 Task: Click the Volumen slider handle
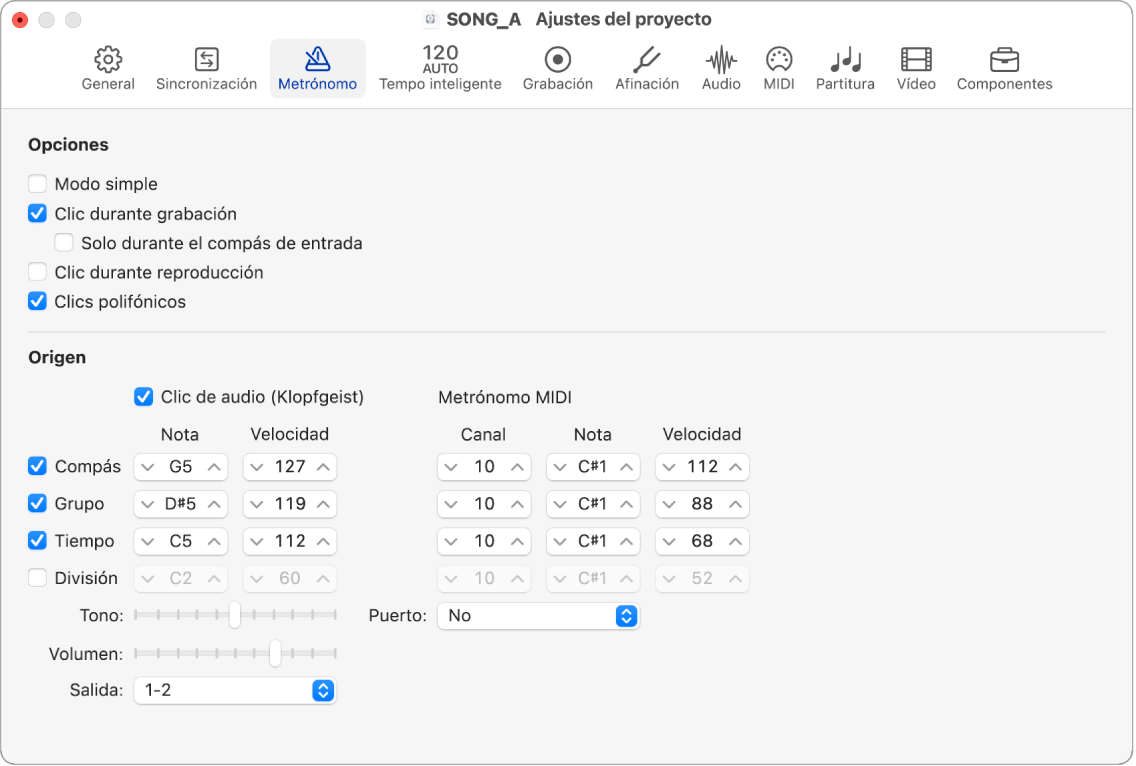pyautogui.click(x=274, y=654)
